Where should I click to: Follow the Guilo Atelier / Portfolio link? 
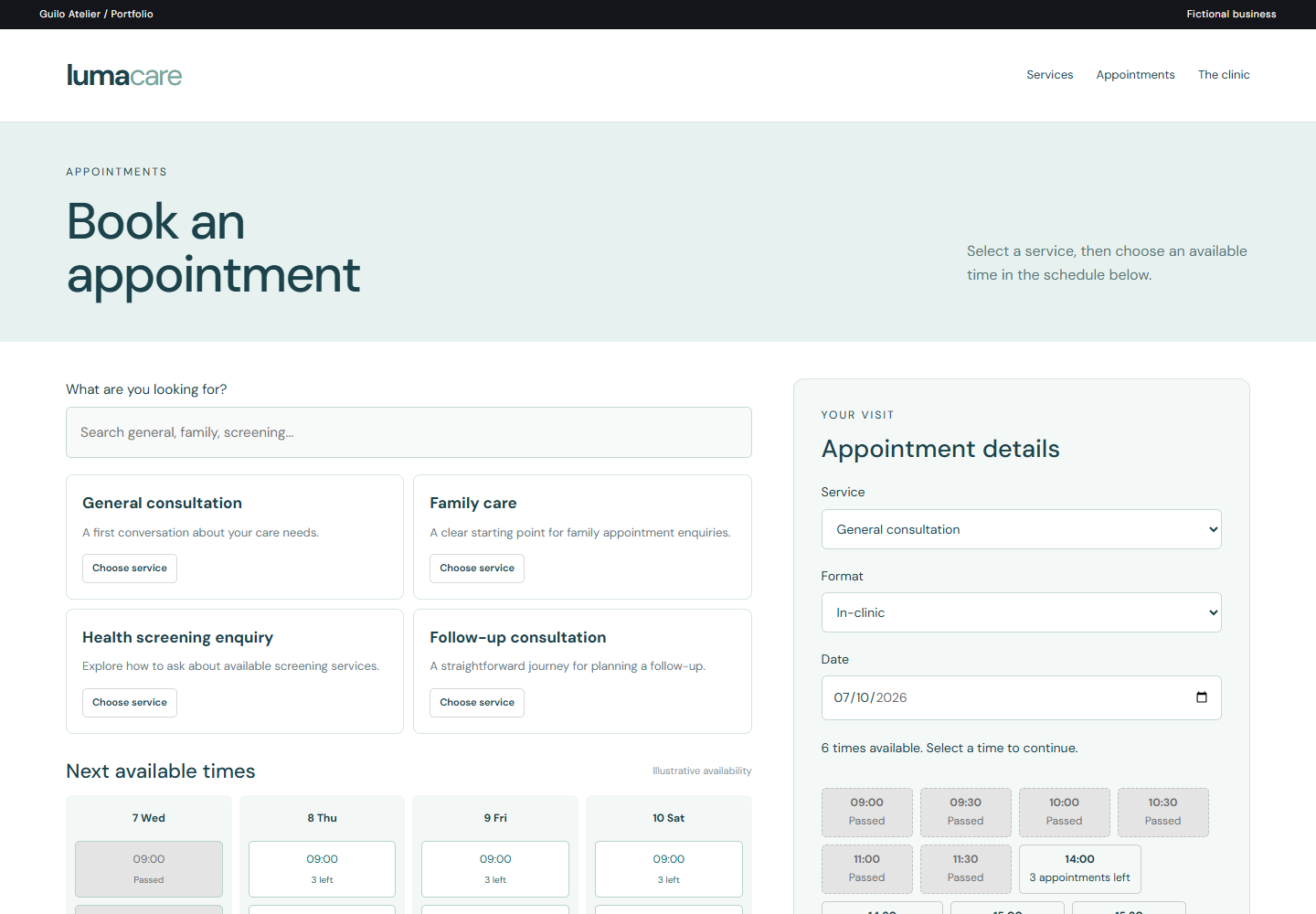click(x=96, y=14)
